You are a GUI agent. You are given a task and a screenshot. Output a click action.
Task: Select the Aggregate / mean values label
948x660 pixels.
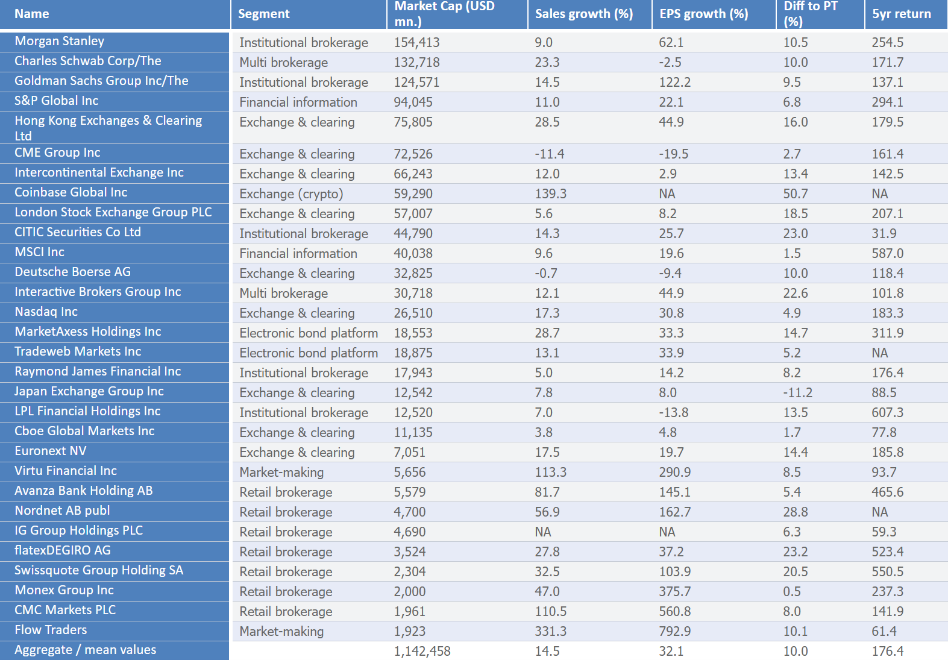coord(85,650)
